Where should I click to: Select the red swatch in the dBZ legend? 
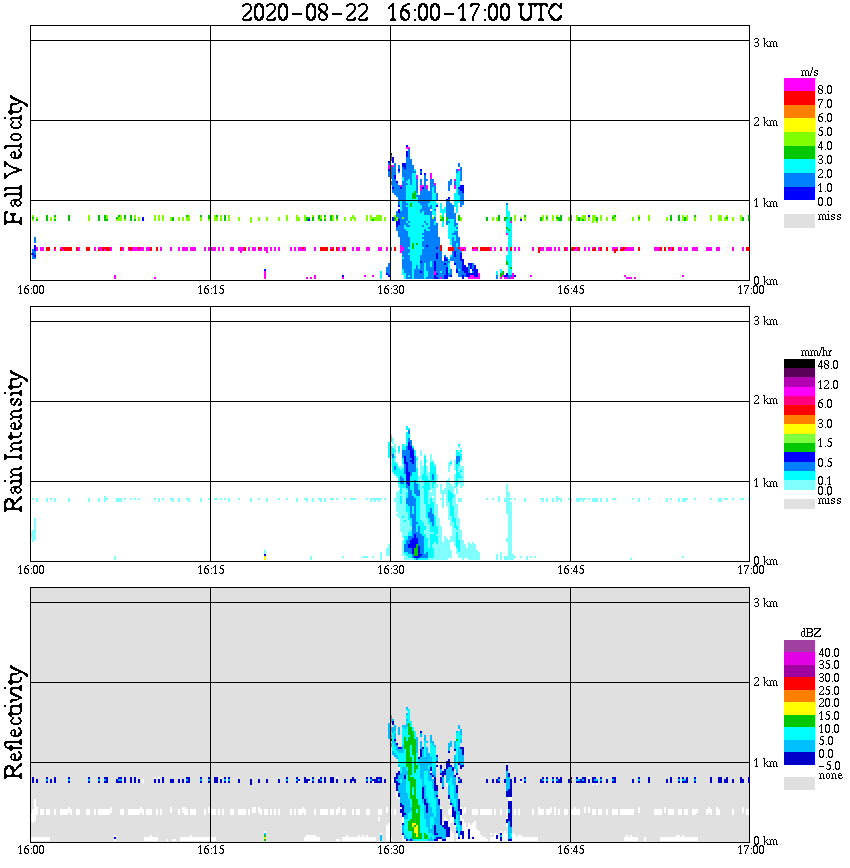(x=799, y=683)
